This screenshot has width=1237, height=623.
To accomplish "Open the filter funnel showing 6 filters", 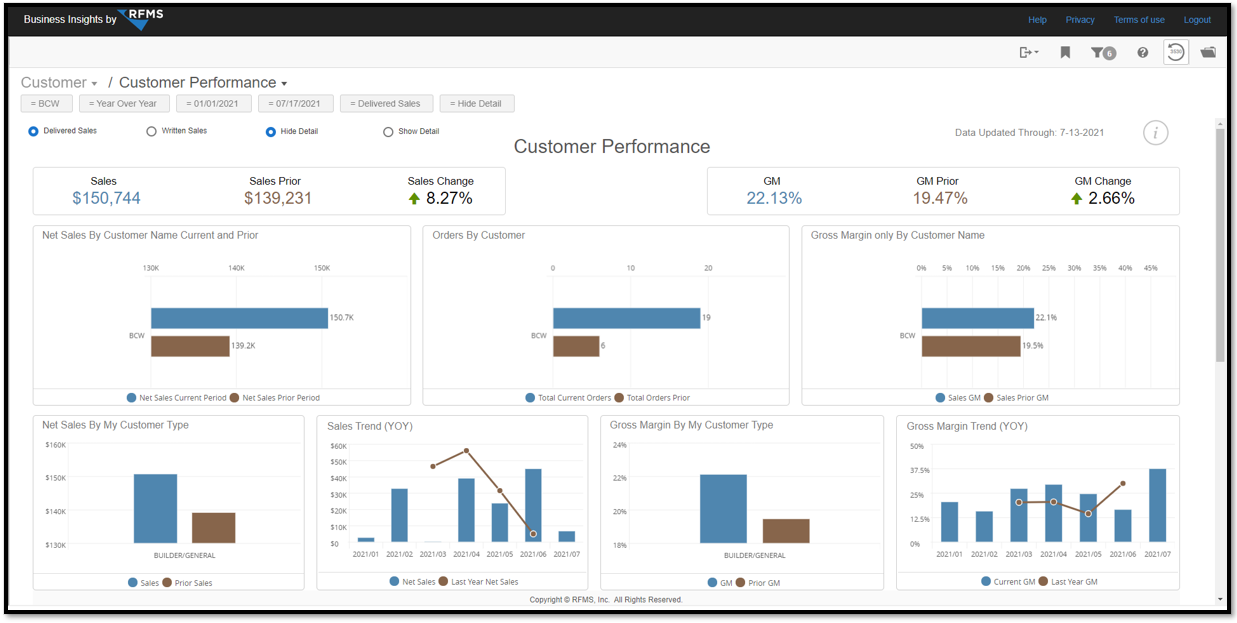I will pos(1103,53).
